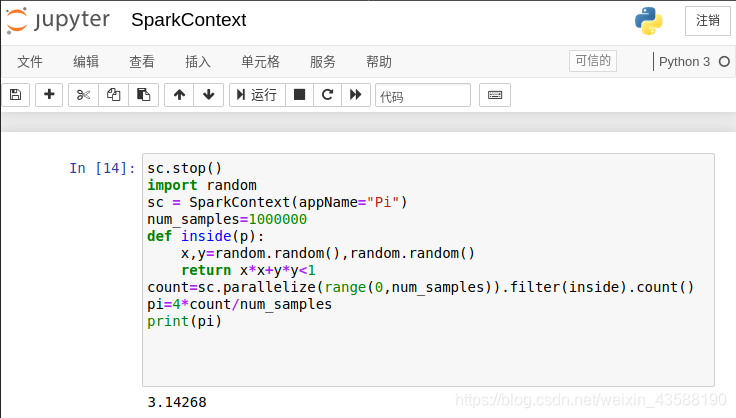Image resolution: width=736 pixels, height=418 pixels.
Task: Click the num_samples=1000000 line
Action: coord(227,219)
